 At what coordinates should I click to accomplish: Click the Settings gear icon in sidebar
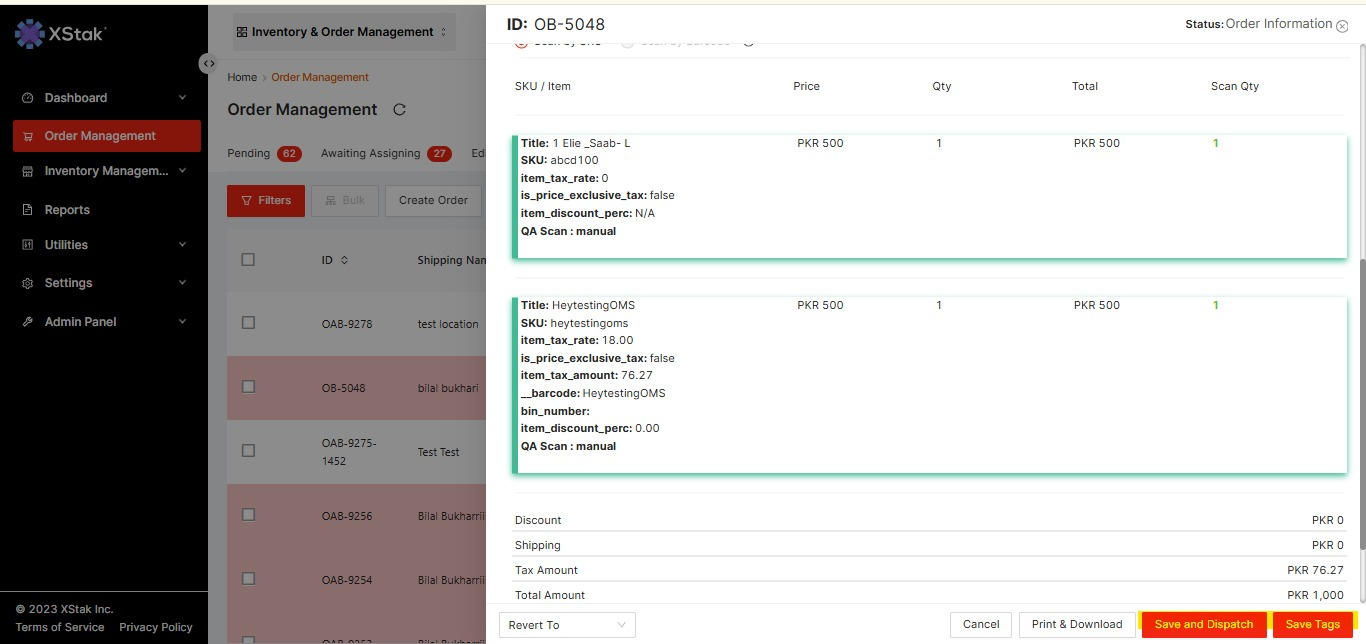(x=27, y=283)
